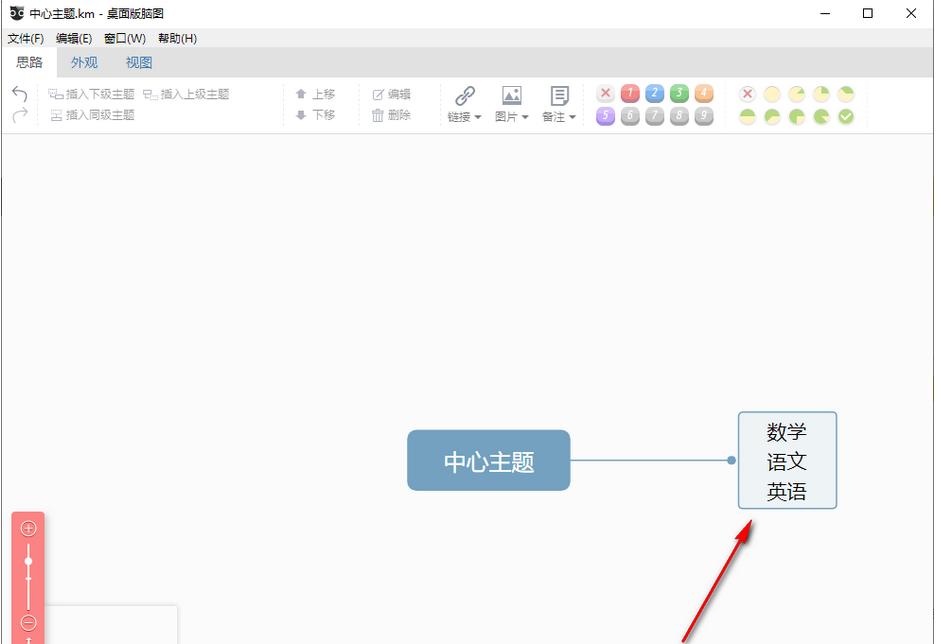Click the 下移 move down button
This screenshot has width=936, height=644.
coord(316,114)
